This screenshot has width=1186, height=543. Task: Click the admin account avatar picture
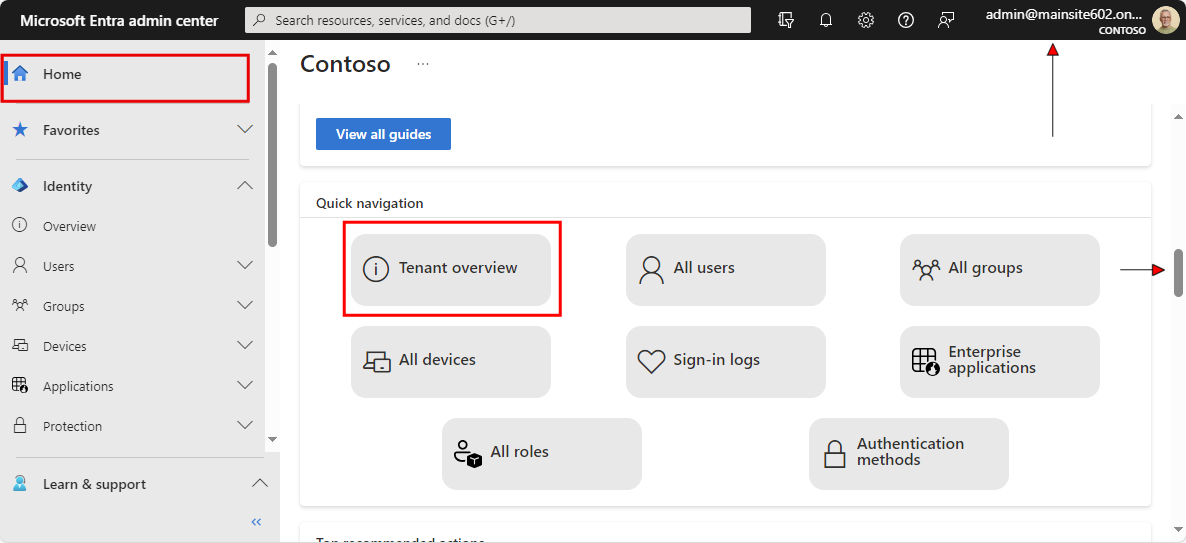point(1165,20)
